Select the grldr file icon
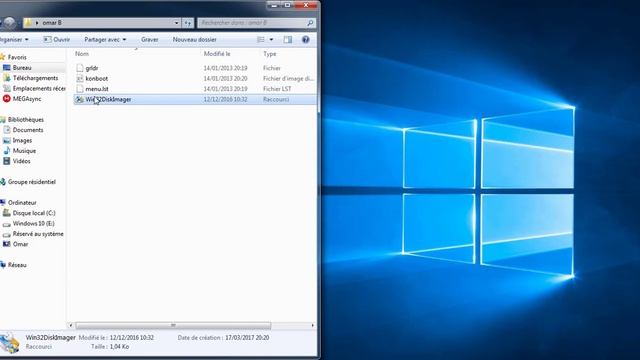 pyautogui.click(x=80, y=68)
